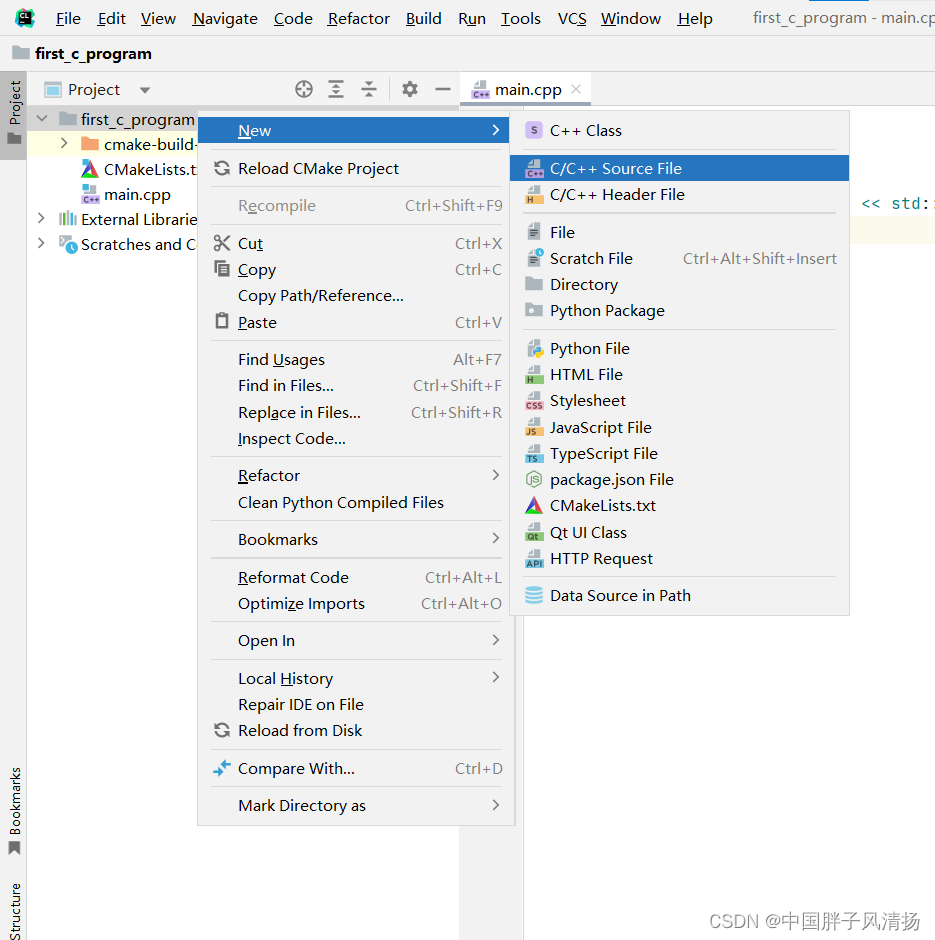Image resolution: width=935 pixels, height=940 pixels.
Task: Click the Structure vertical side tab
Action: pyautogui.click(x=14, y=910)
